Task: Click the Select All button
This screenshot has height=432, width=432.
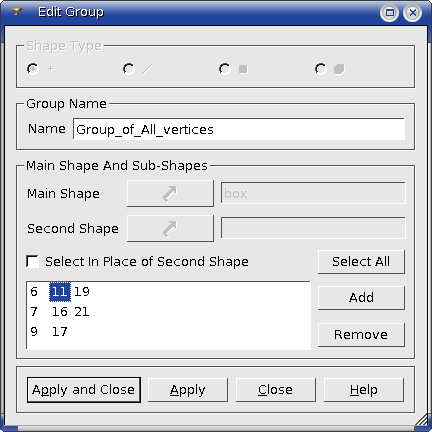Action: tap(361, 262)
